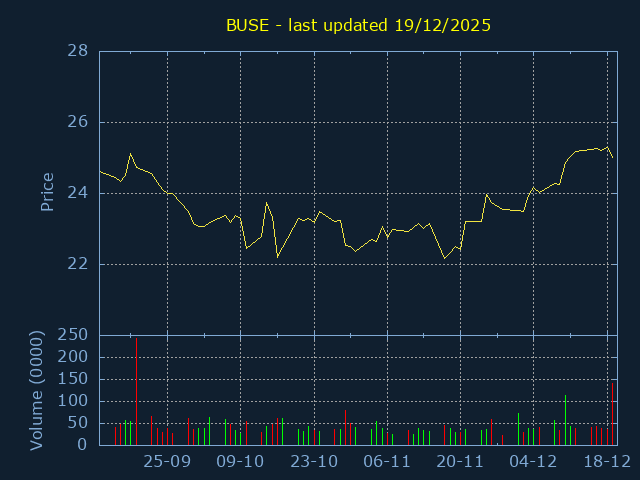The height and width of the screenshot is (480, 640).
Task: Click the 28 price axis value
Action: click(77, 51)
